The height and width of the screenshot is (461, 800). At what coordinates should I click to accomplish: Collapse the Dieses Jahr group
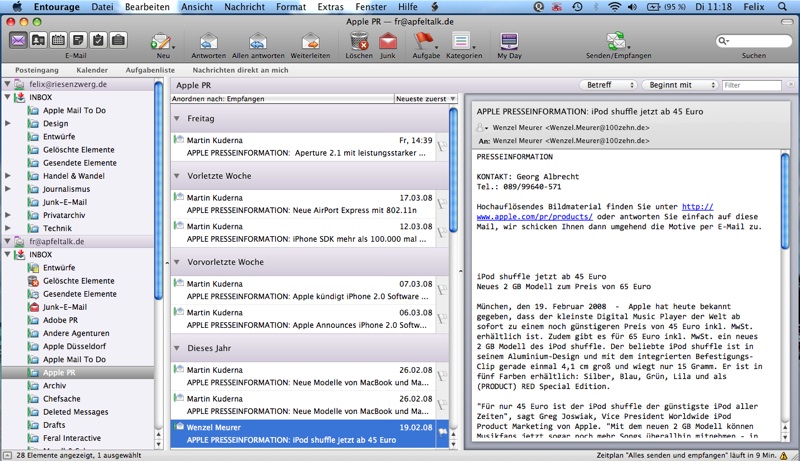click(x=177, y=348)
